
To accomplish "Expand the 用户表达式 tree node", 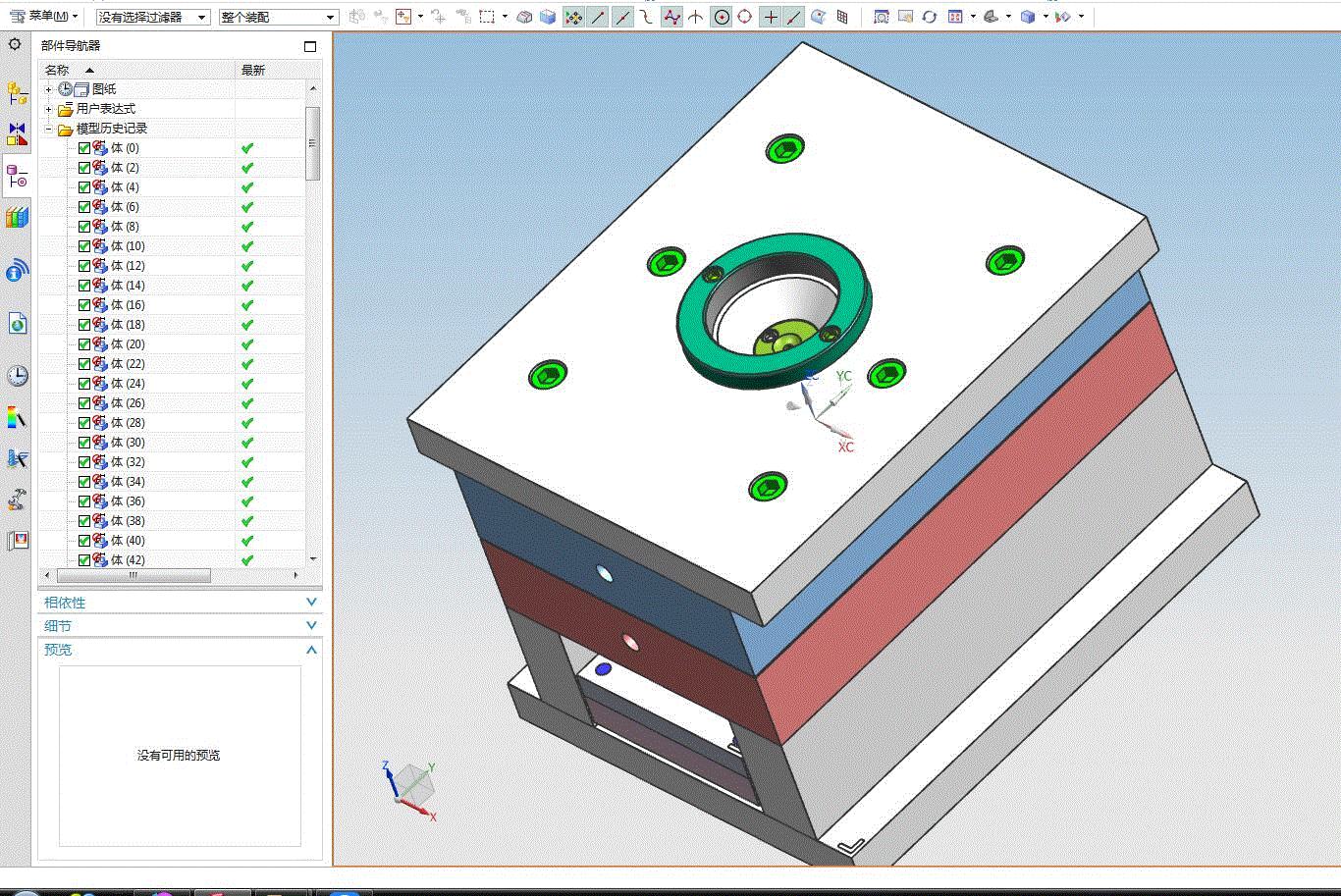I will pyautogui.click(x=48, y=109).
